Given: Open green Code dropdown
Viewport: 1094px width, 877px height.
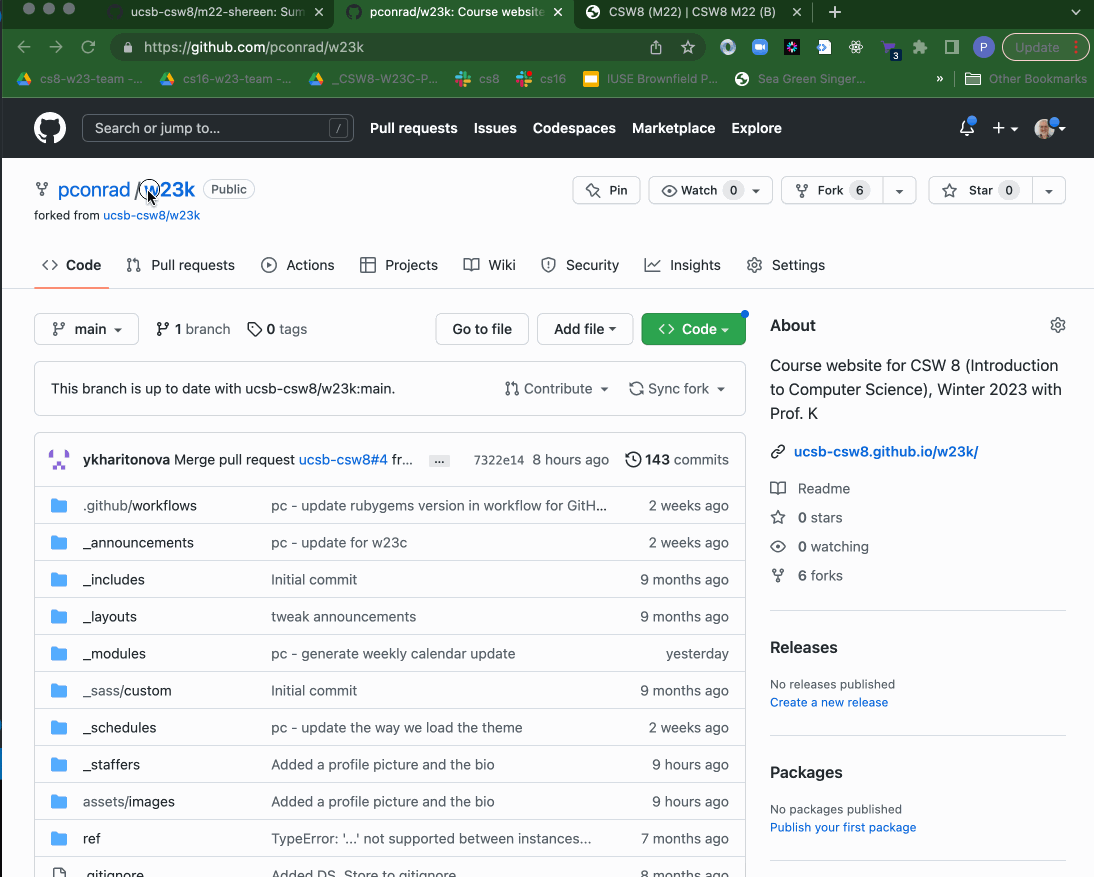Looking at the screenshot, I should (x=694, y=329).
